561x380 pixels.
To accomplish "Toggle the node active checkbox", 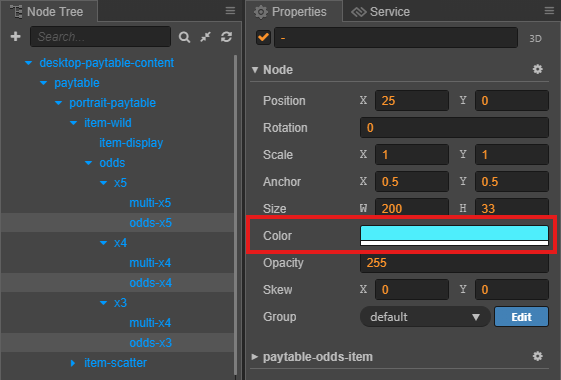I will click(263, 37).
